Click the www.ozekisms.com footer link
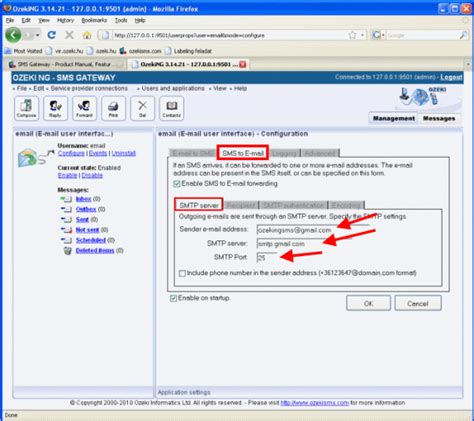 tap(315, 403)
